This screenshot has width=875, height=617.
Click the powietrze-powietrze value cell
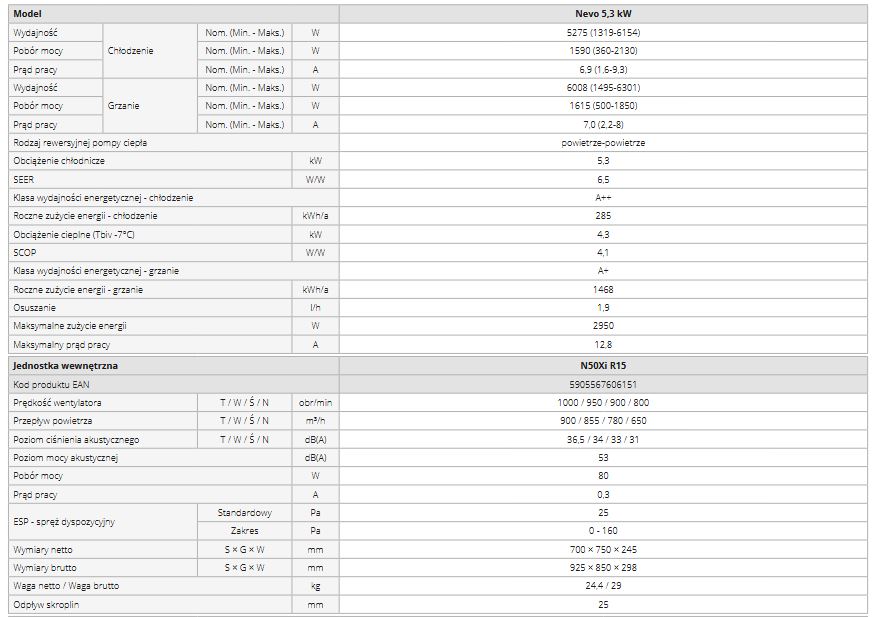(x=603, y=143)
